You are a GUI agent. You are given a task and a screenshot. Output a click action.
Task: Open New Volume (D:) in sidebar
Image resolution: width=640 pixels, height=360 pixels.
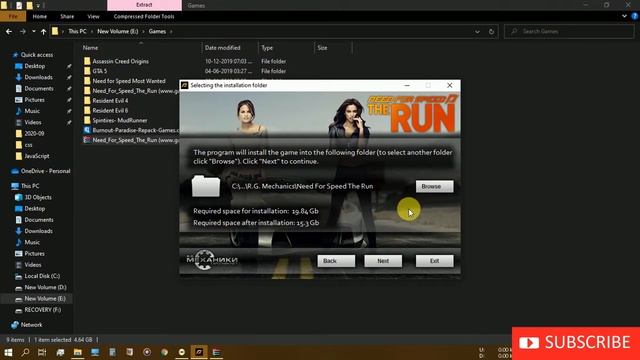point(45,287)
